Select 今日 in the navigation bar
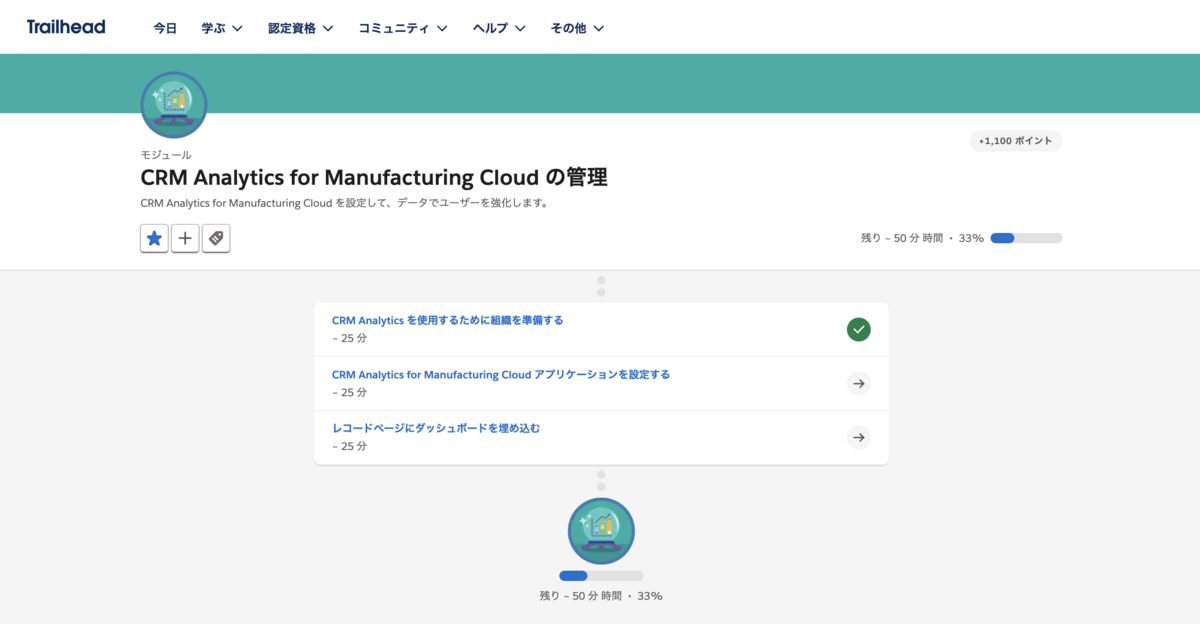This screenshot has height=624, width=1200. click(165, 27)
